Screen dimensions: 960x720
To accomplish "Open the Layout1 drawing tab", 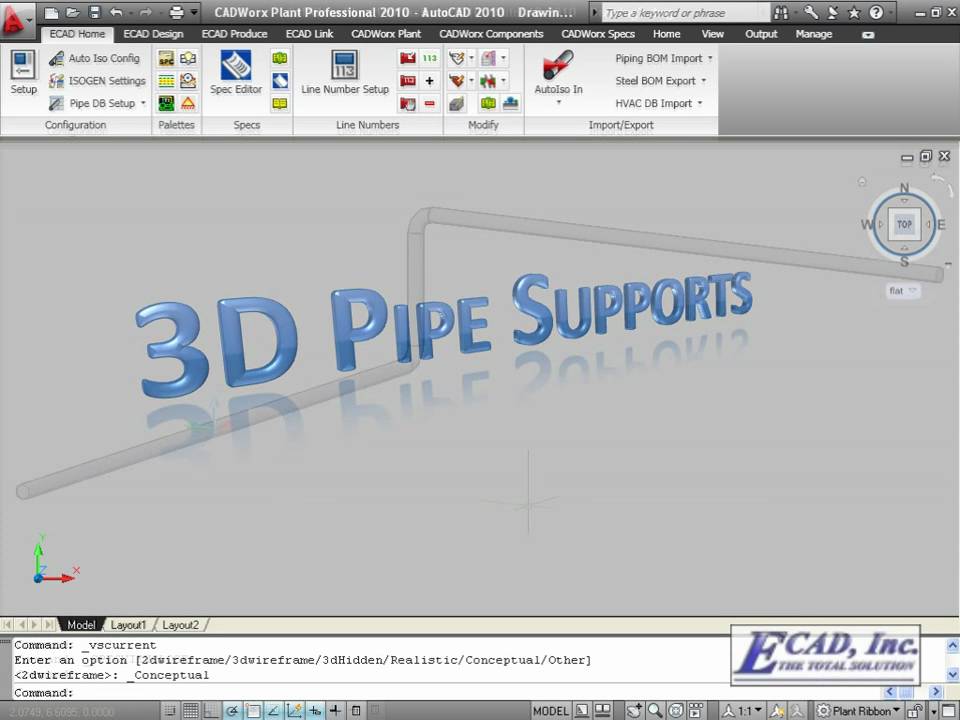I will pyautogui.click(x=128, y=625).
